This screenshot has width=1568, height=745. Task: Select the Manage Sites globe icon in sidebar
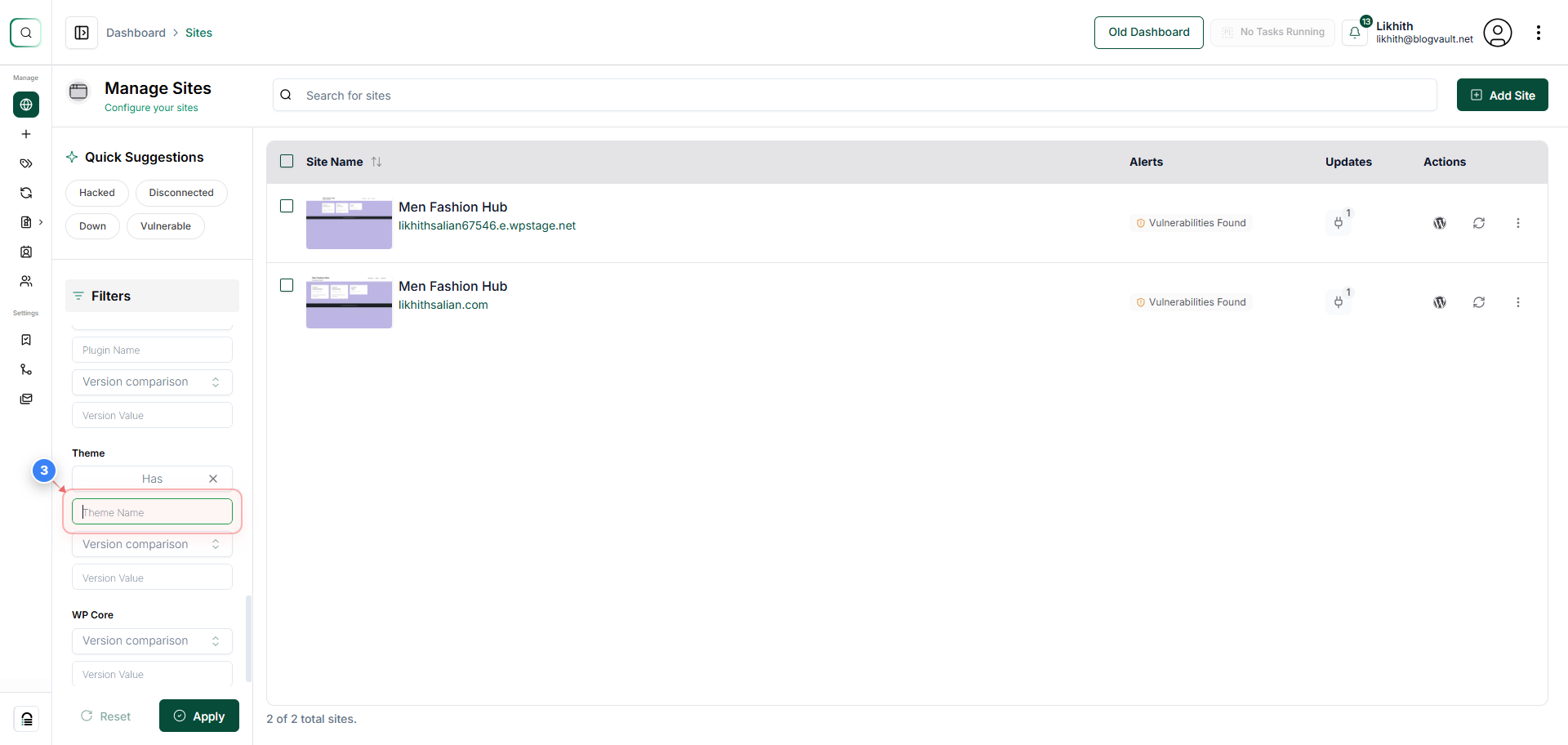tap(26, 105)
